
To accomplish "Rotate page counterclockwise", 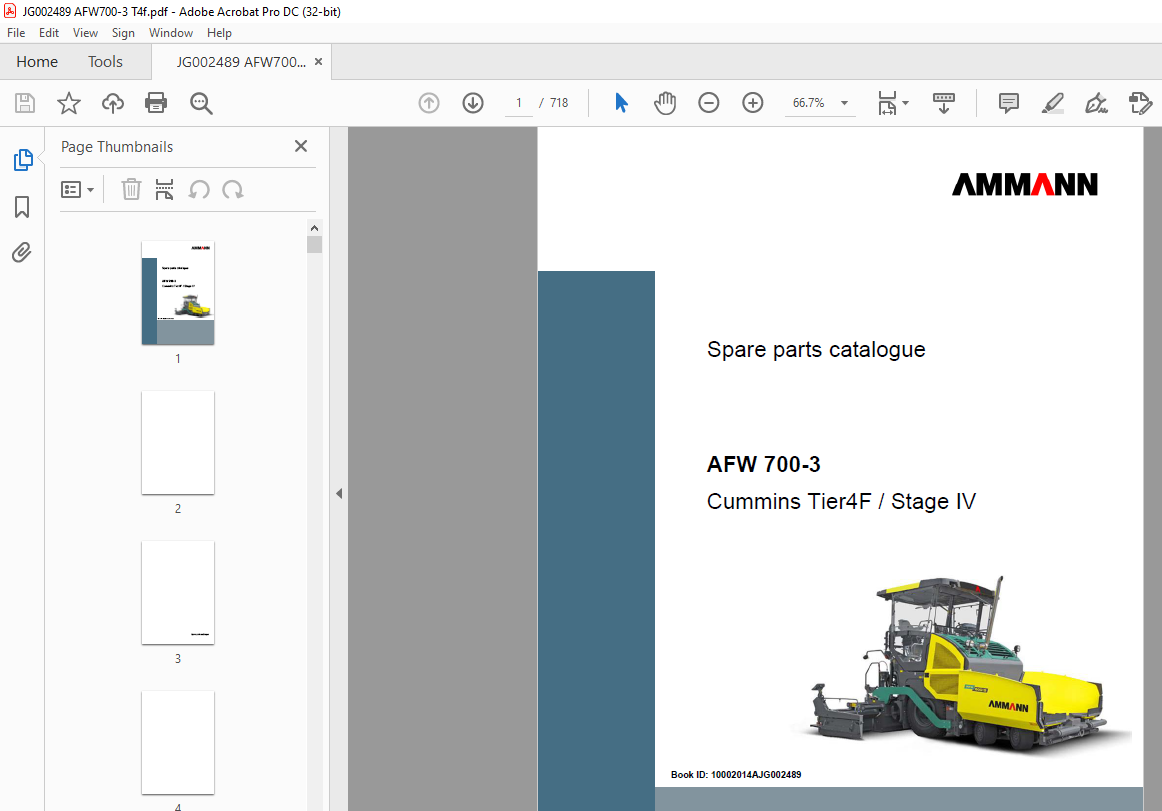I will [199, 190].
